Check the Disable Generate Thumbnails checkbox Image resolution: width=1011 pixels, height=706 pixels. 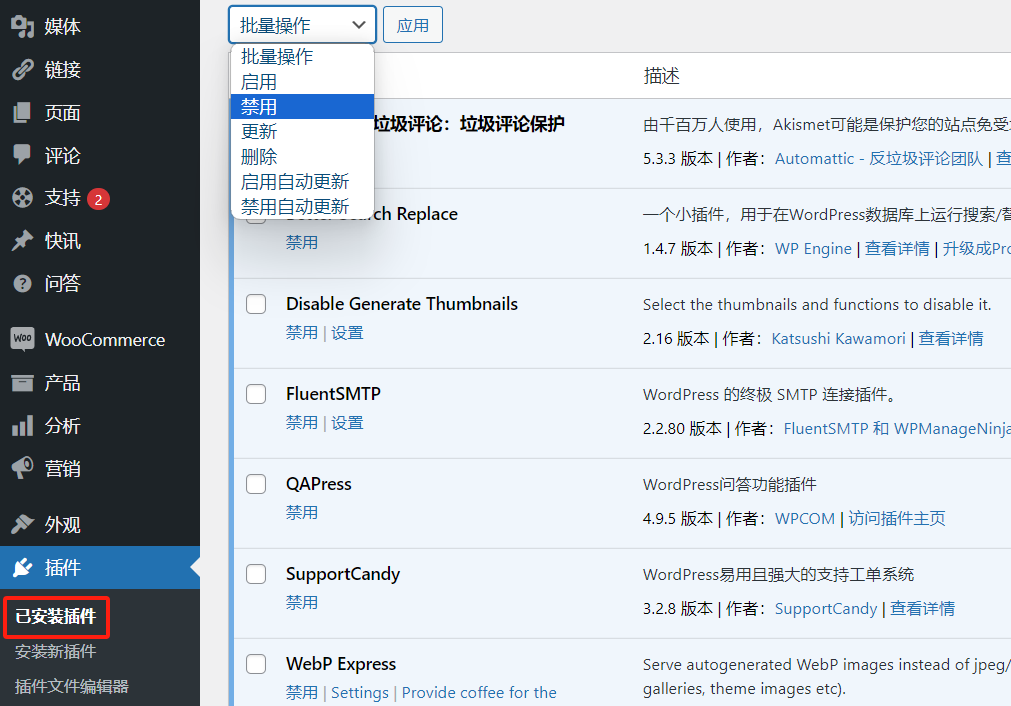click(256, 304)
